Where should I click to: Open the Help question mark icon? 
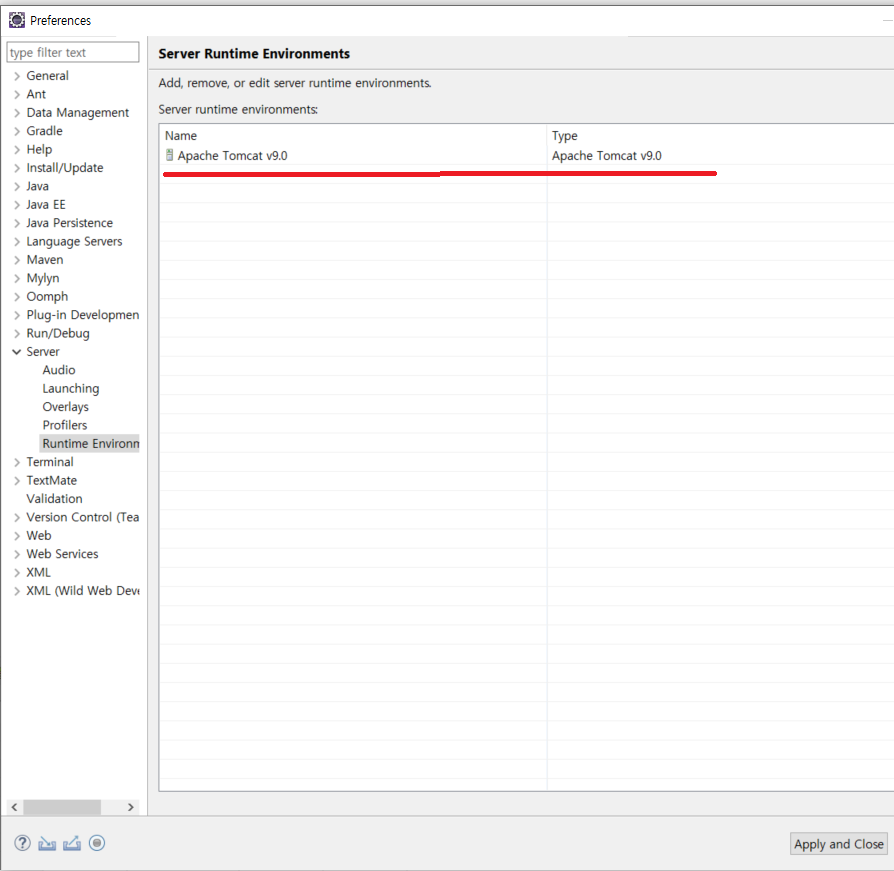22,843
